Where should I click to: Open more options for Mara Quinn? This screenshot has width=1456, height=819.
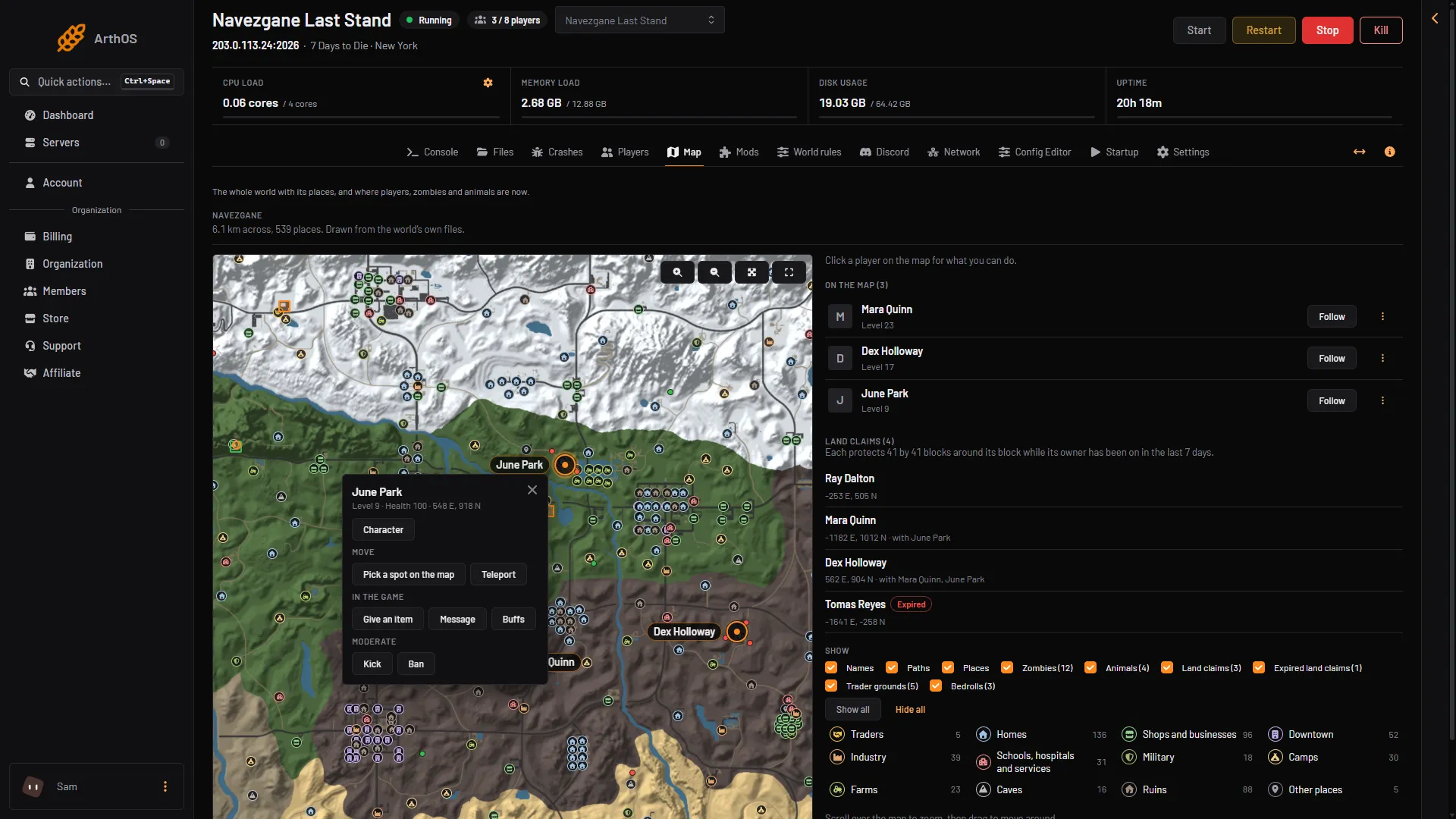tap(1382, 316)
